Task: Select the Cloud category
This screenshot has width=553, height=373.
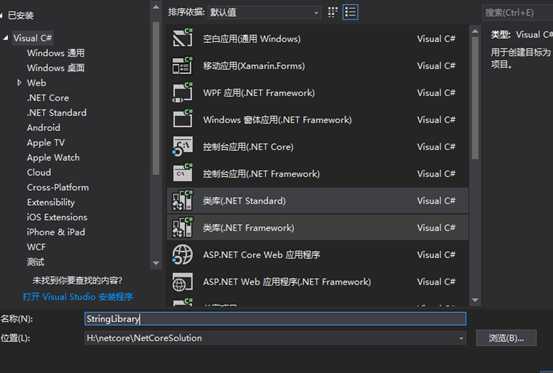Action: pos(39,172)
